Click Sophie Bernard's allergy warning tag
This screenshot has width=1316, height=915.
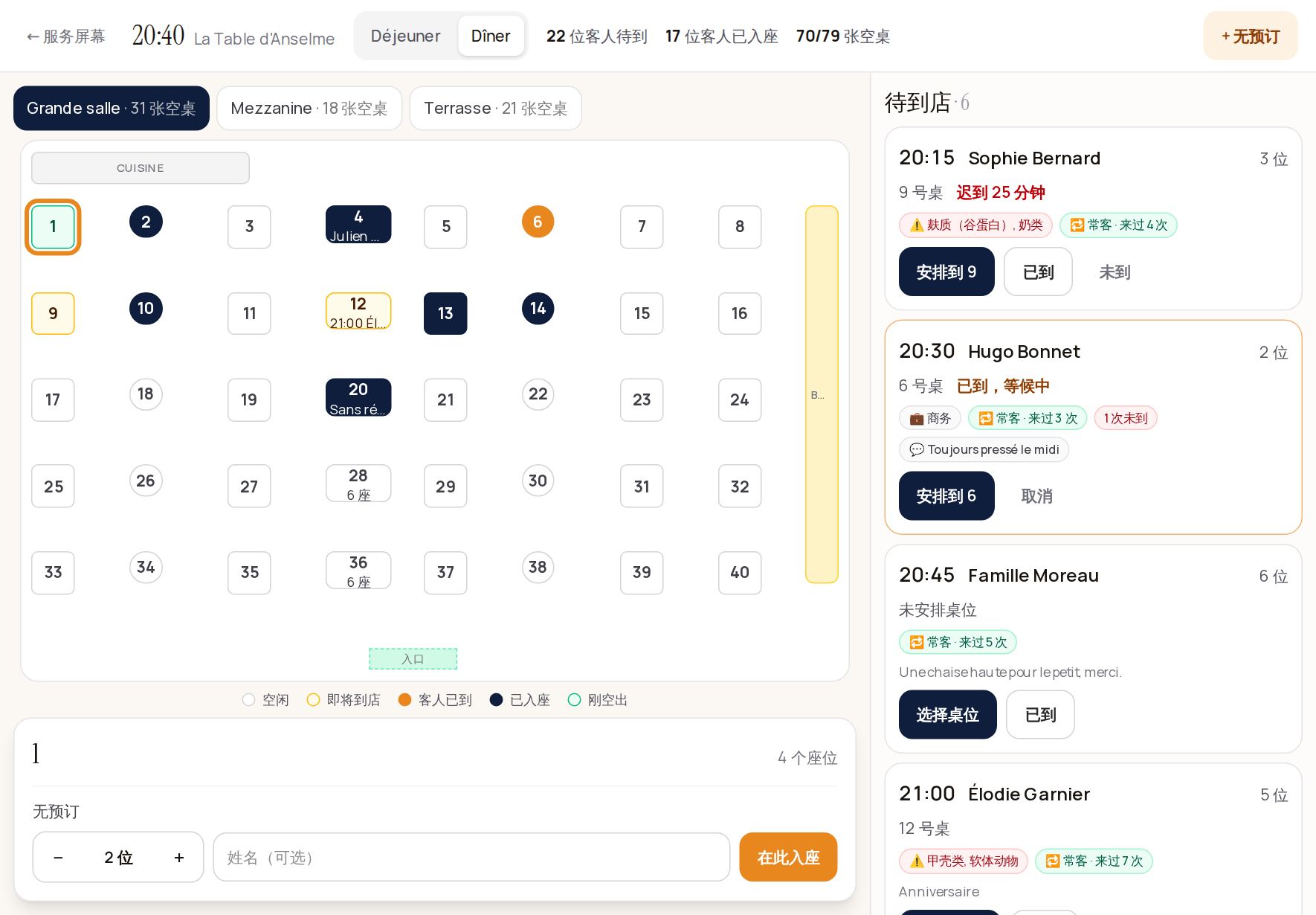pyautogui.click(x=975, y=225)
